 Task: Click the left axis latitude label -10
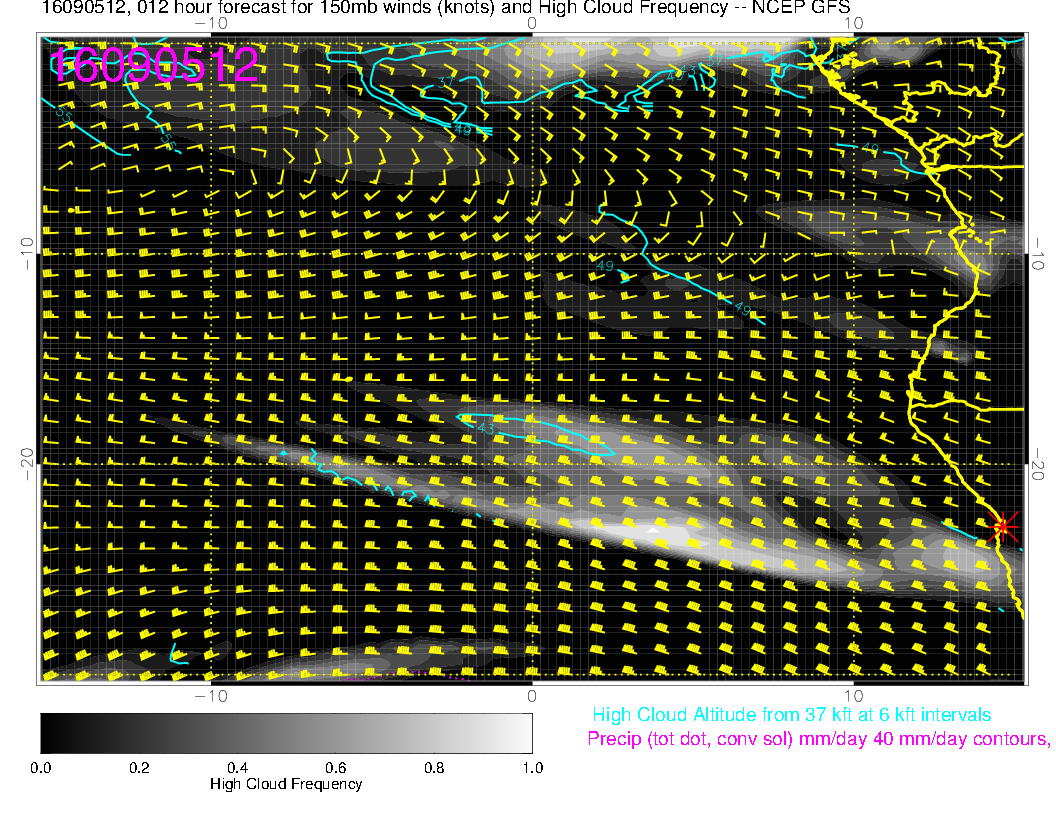tap(27, 254)
